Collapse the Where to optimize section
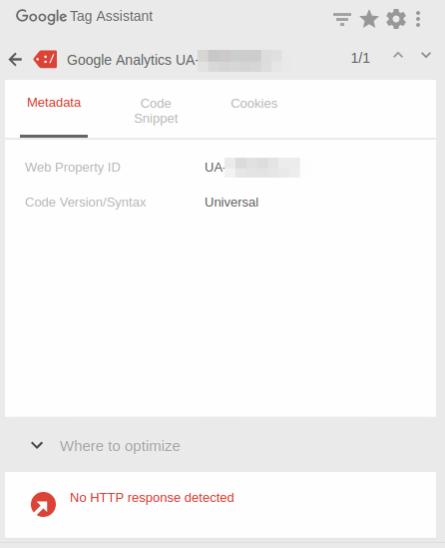Image resolution: width=445 pixels, height=548 pixels. click(x=37, y=445)
